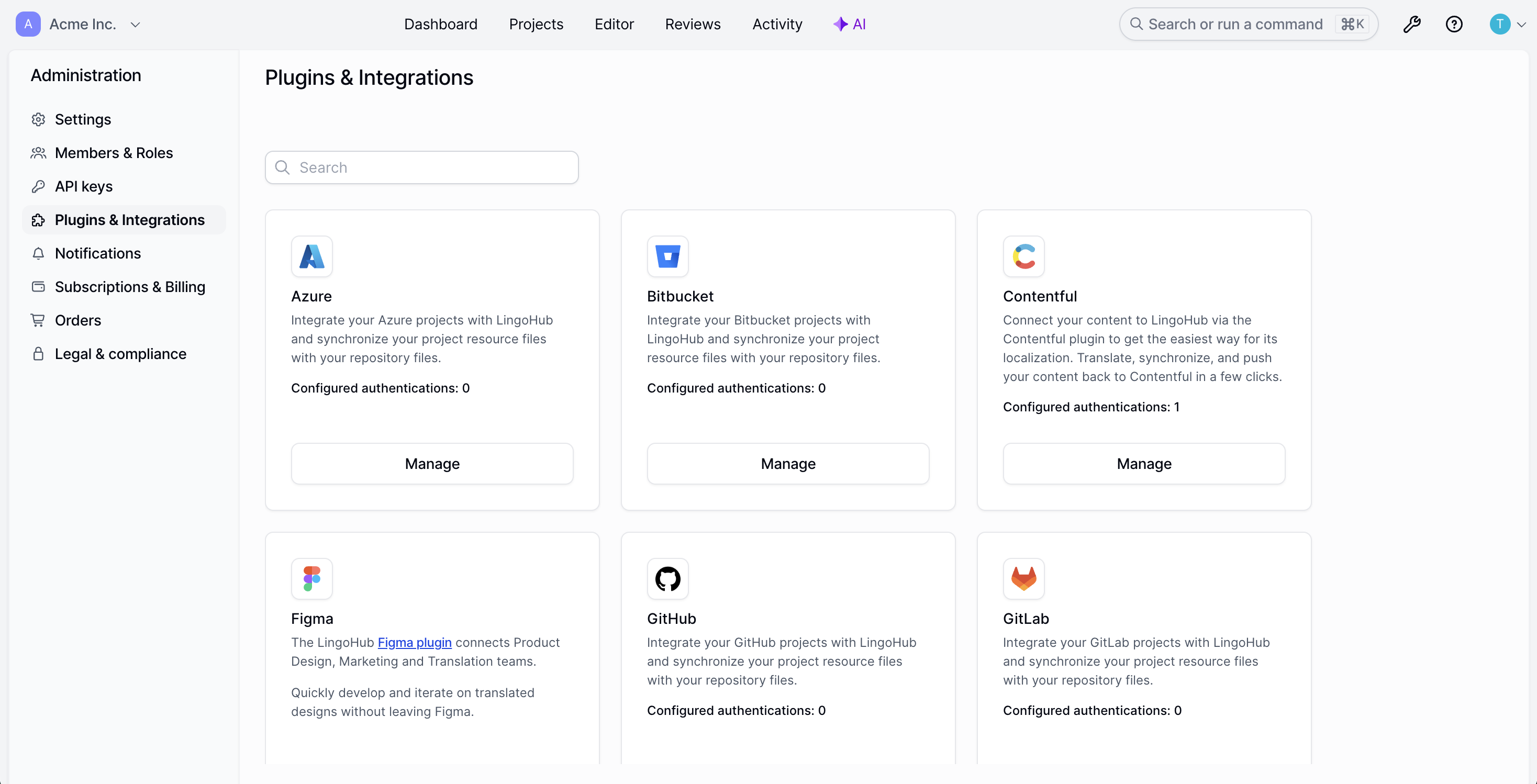1537x784 pixels.
Task: View the Activity tab
Action: [x=777, y=25]
